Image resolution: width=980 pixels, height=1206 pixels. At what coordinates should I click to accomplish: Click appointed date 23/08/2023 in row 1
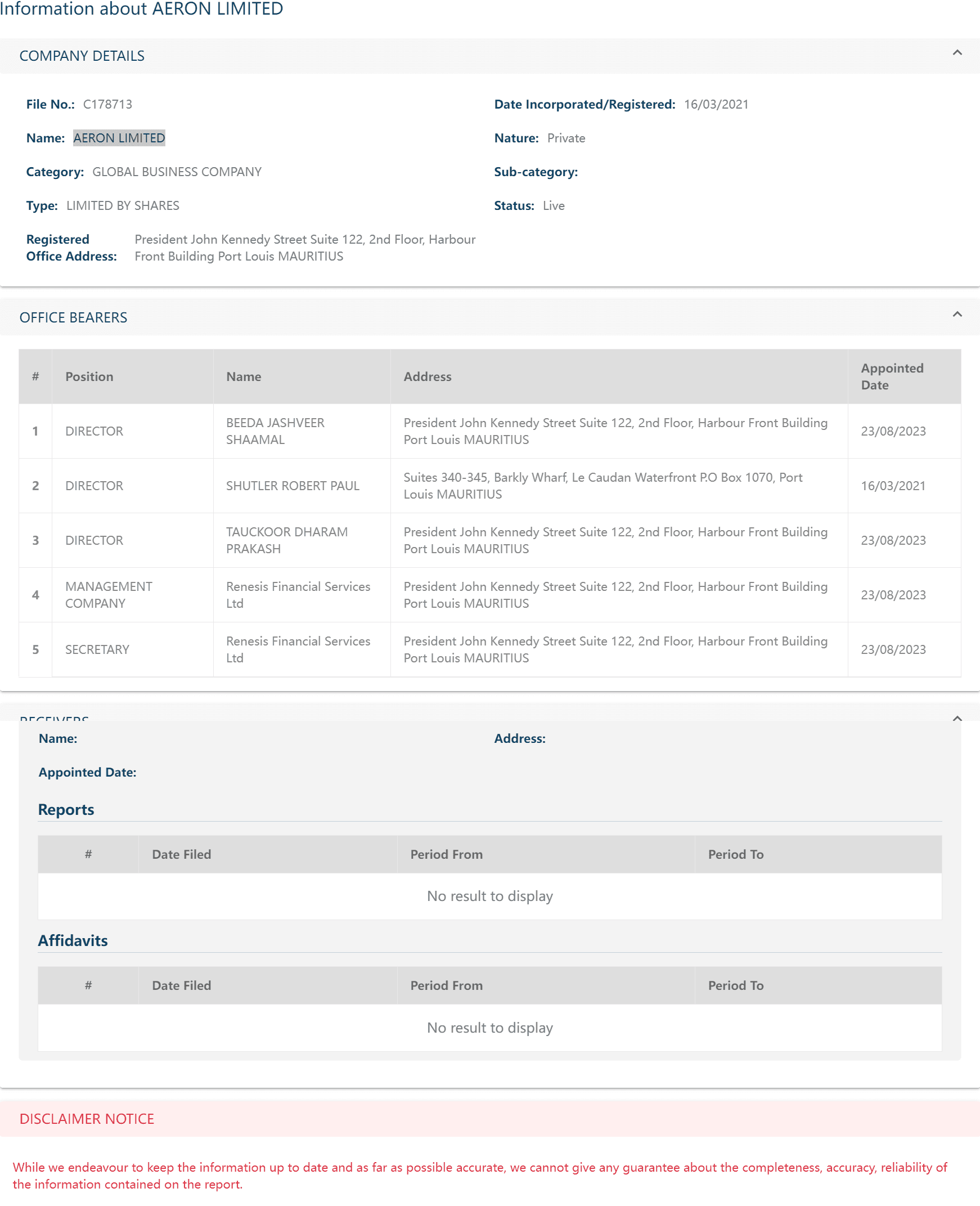[x=893, y=431]
